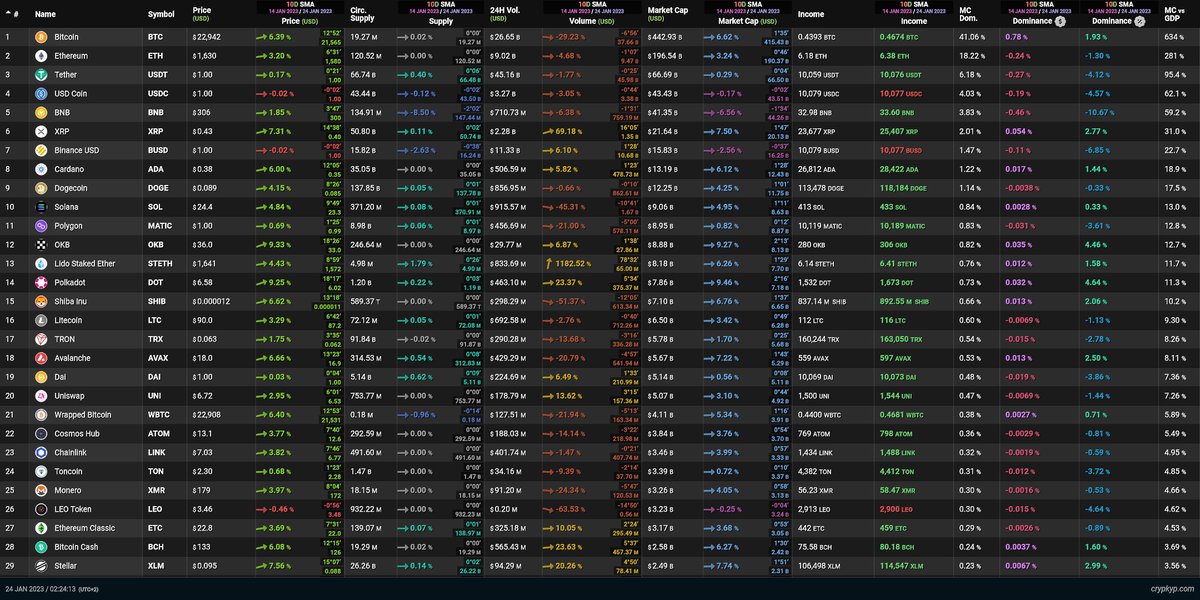1200x600 pixels.
Task: Click the Dai coin logo
Action: pyautogui.click(x=42, y=376)
